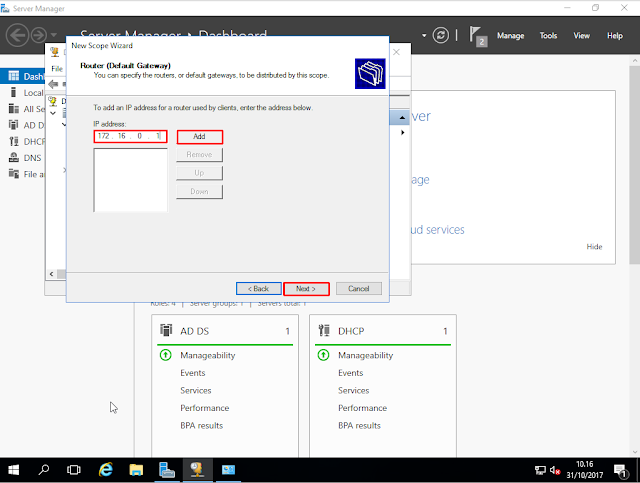The width and height of the screenshot is (640, 483).
Task: Open DHCP Manageability
Action: point(365,356)
